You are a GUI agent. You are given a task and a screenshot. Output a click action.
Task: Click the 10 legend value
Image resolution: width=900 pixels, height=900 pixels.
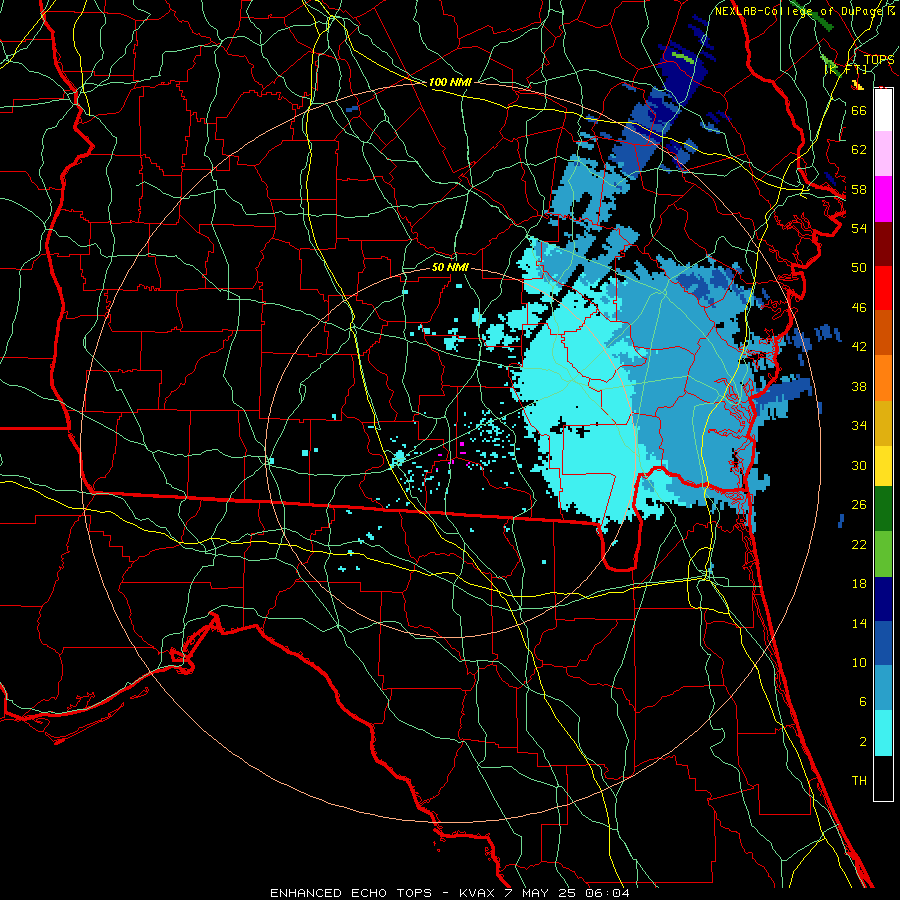pos(859,662)
